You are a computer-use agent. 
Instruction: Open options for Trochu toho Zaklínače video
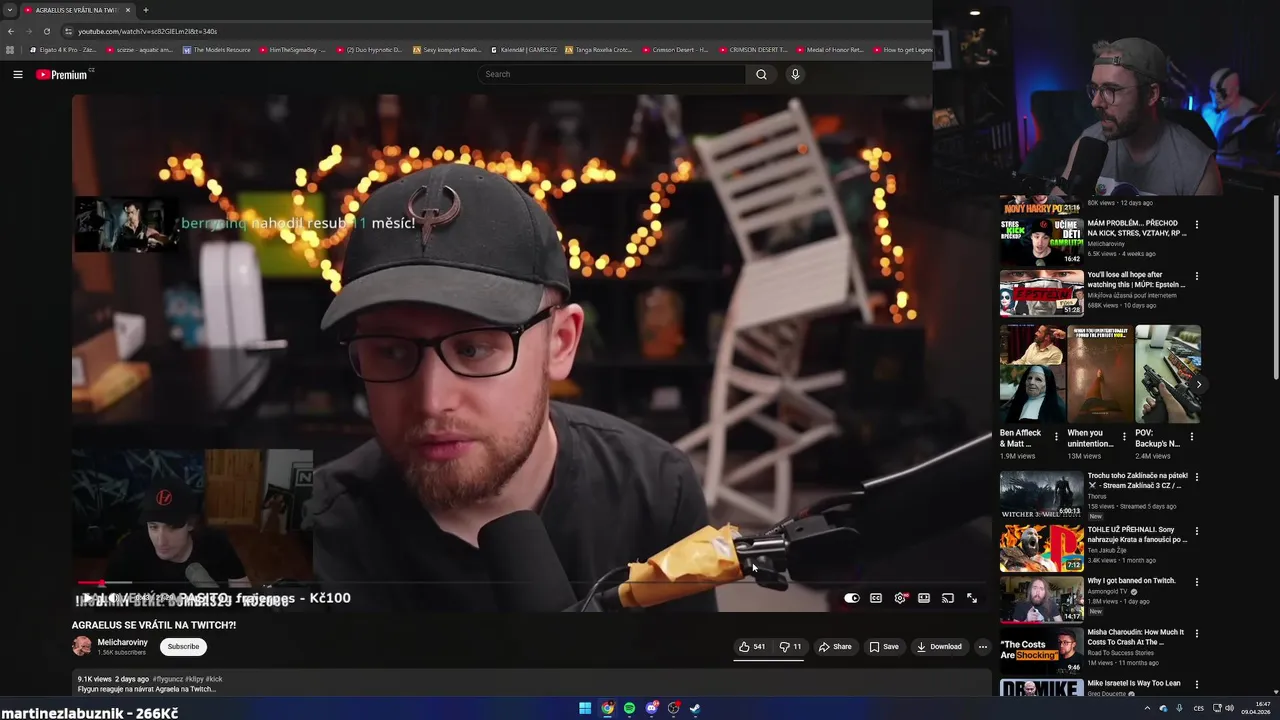tap(1196, 477)
